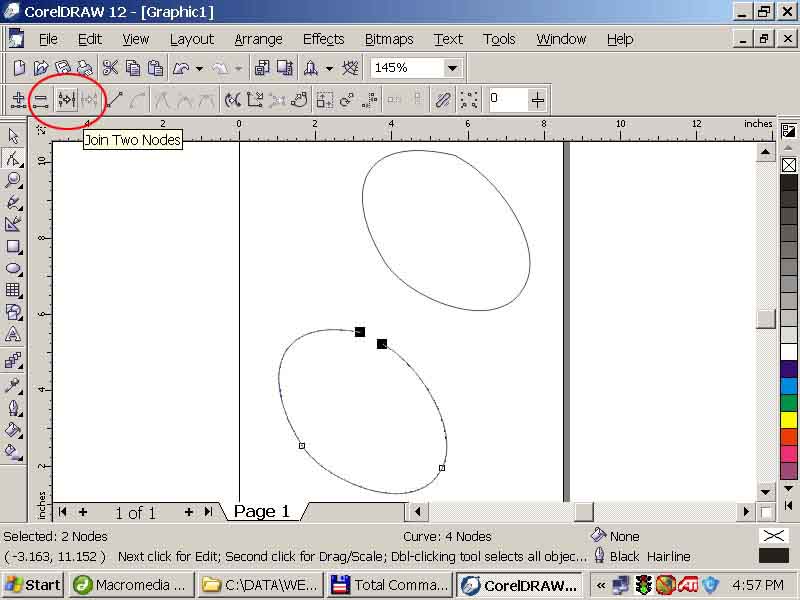Screen dimensions: 800x600
Task: Select the Rectangle tool
Action: (13, 247)
